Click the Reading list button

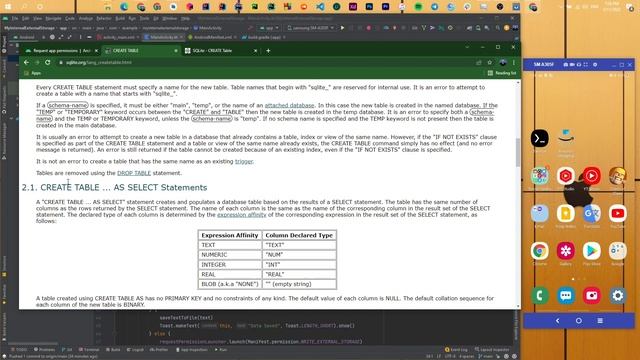click(502, 73)
